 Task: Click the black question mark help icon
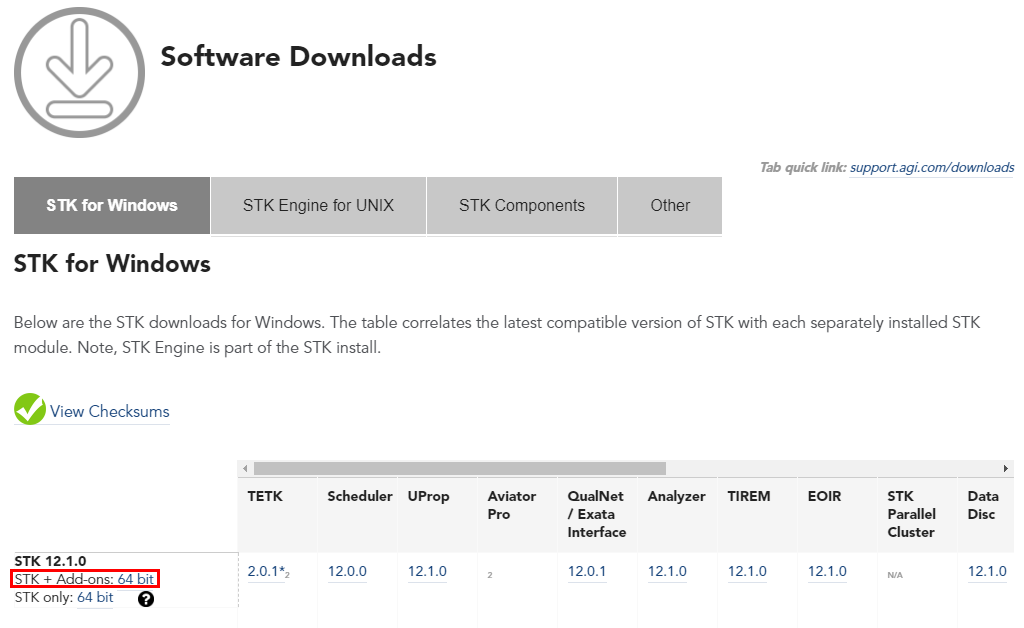[146, 599]
